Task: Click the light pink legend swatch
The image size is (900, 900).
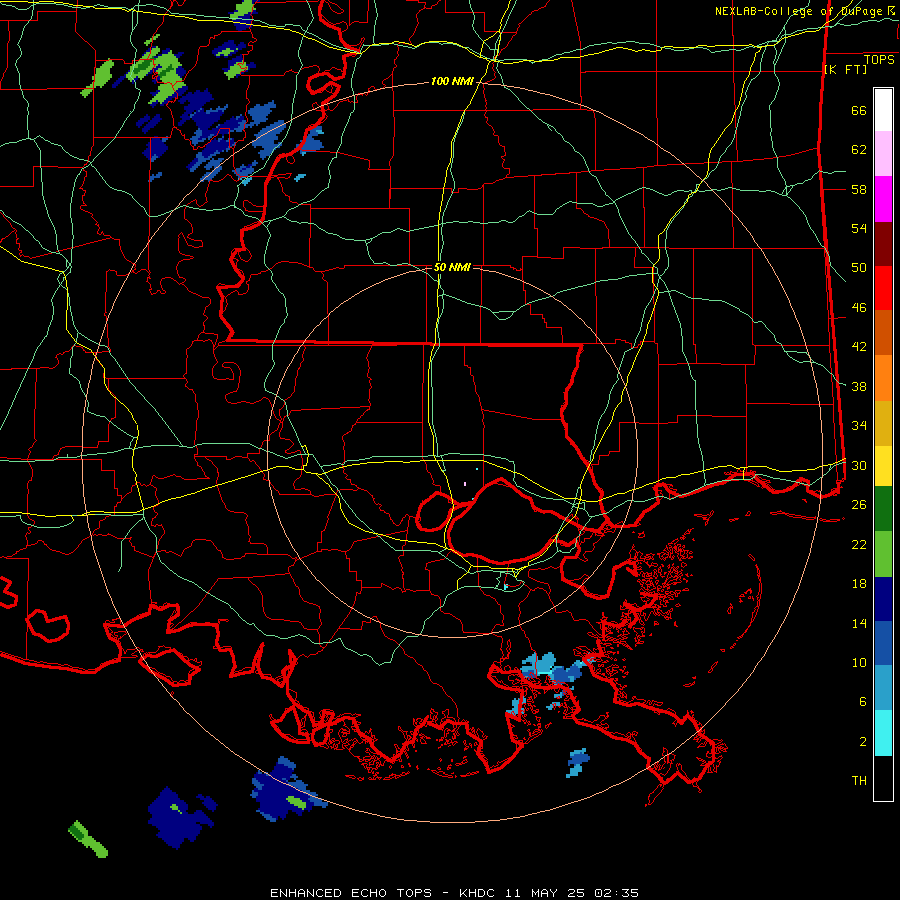Action: pos(883,154)
